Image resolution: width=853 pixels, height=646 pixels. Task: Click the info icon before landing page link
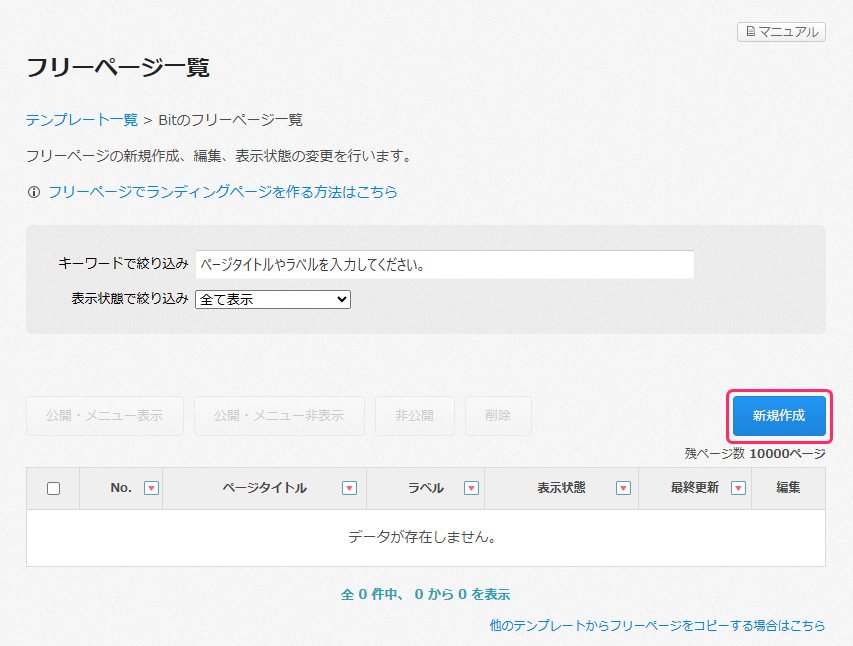(34, 192)
